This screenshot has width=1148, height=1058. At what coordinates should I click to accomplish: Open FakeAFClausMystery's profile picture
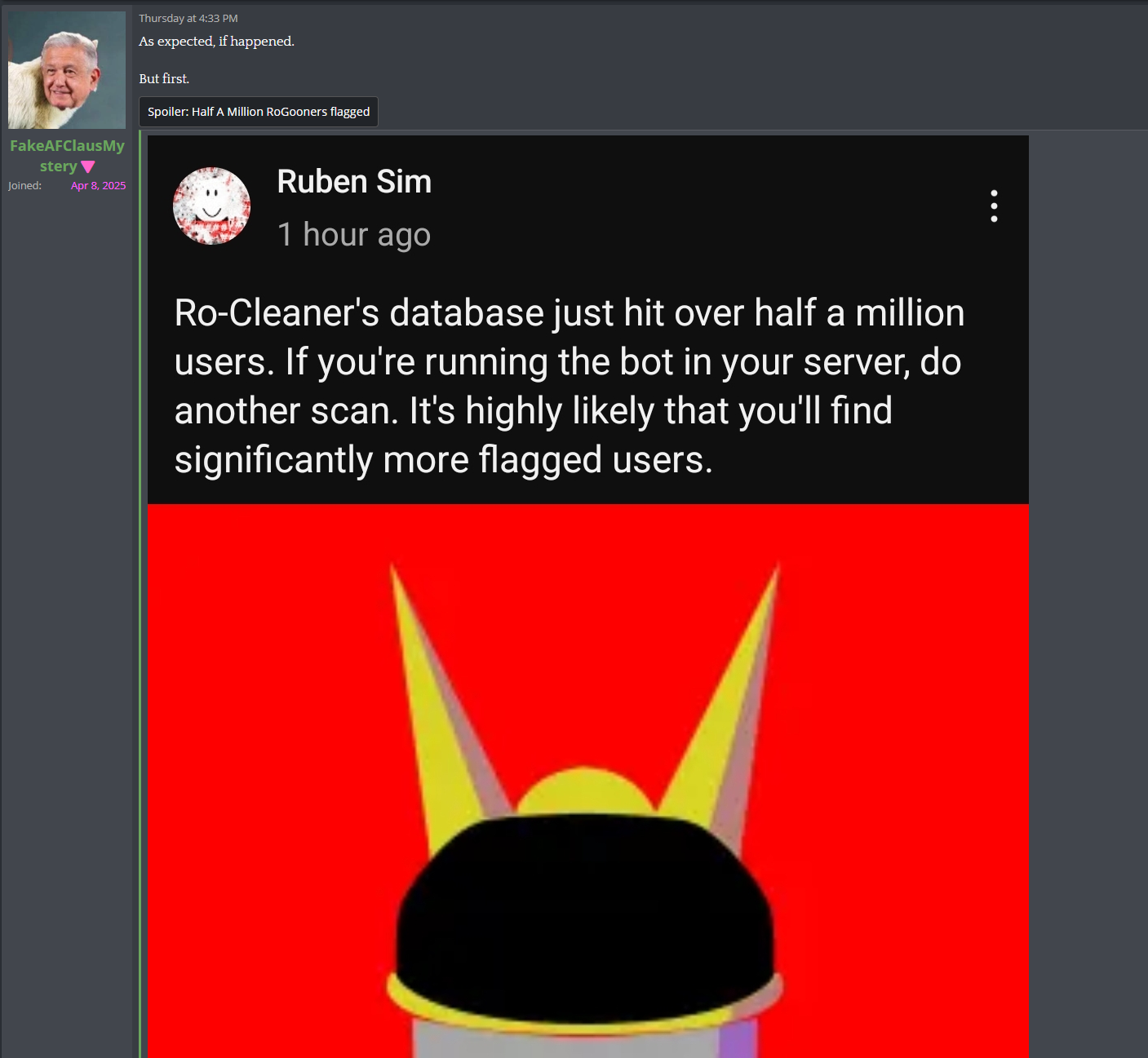[67, 70]
